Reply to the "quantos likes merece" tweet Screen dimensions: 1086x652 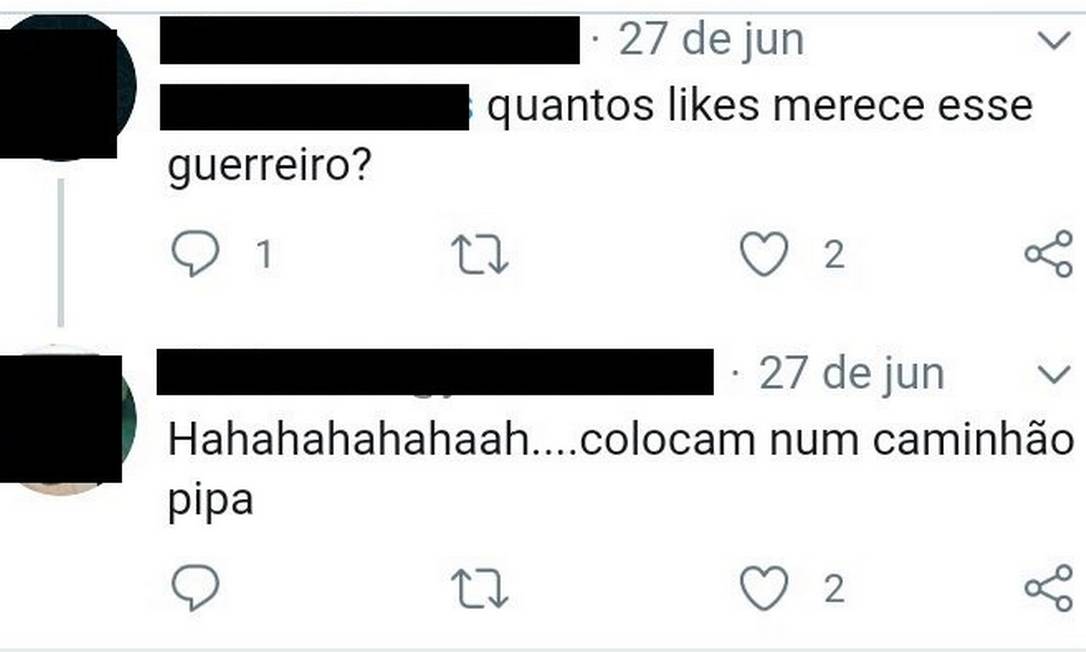click(195, 254)
